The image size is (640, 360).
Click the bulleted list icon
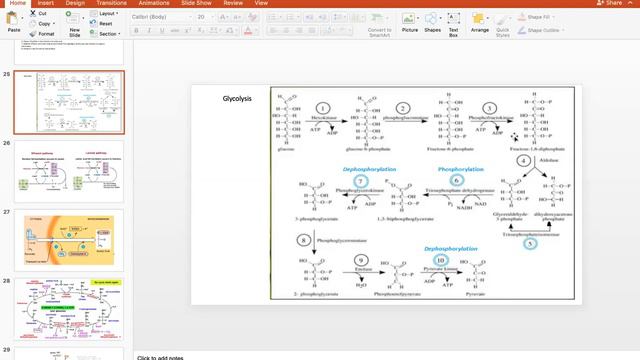pyautogui.click(x=272, y=17)
